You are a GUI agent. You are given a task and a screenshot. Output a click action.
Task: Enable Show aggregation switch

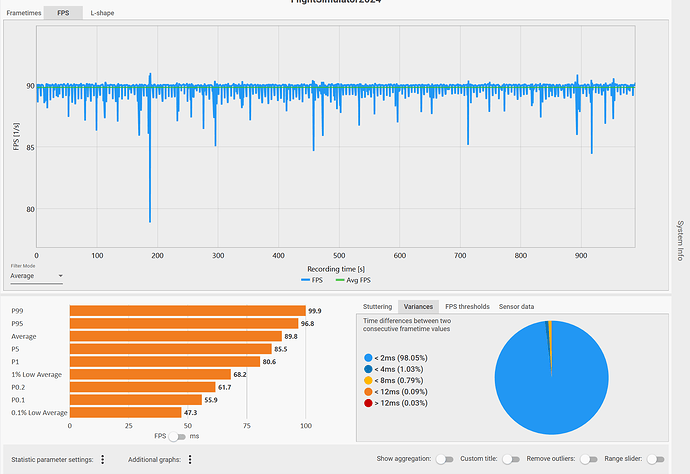tap(444, 459)
